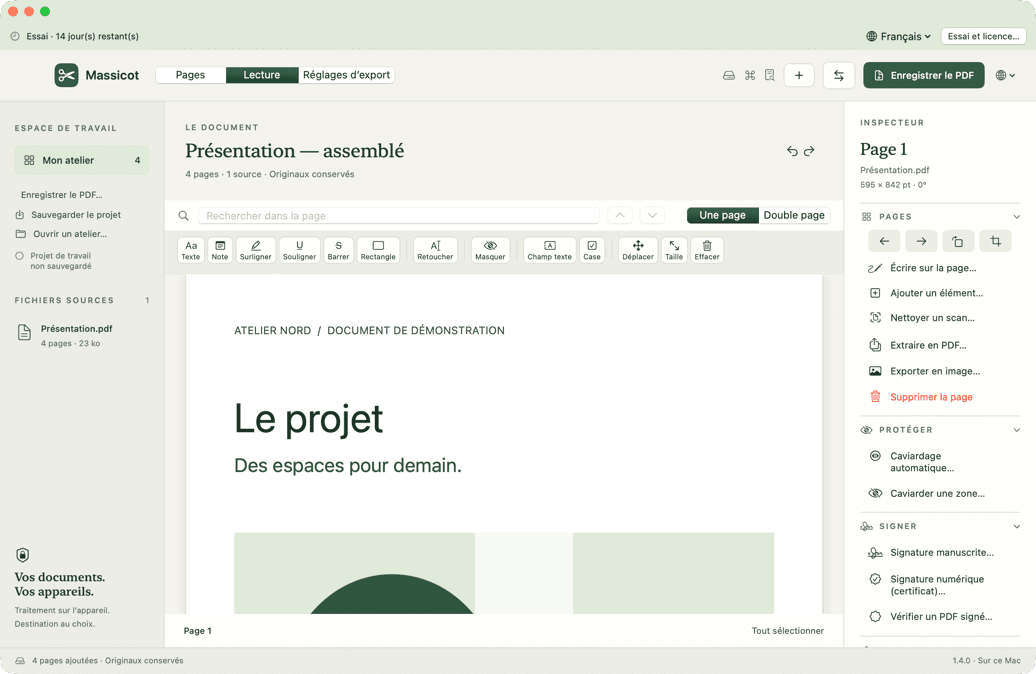Click Exporter en image…
Screen dimensions: 1036x674
coord(924,371)
